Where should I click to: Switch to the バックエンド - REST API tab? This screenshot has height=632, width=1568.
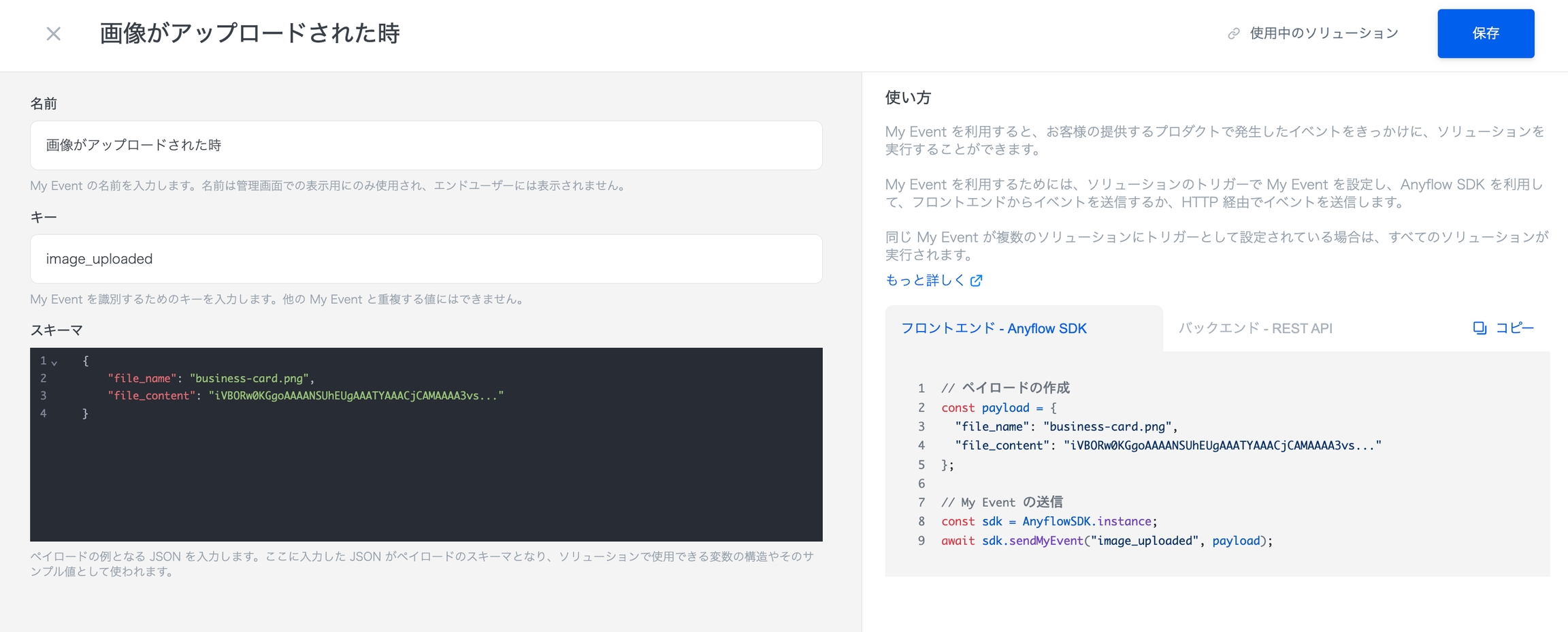click(1255, 328)
